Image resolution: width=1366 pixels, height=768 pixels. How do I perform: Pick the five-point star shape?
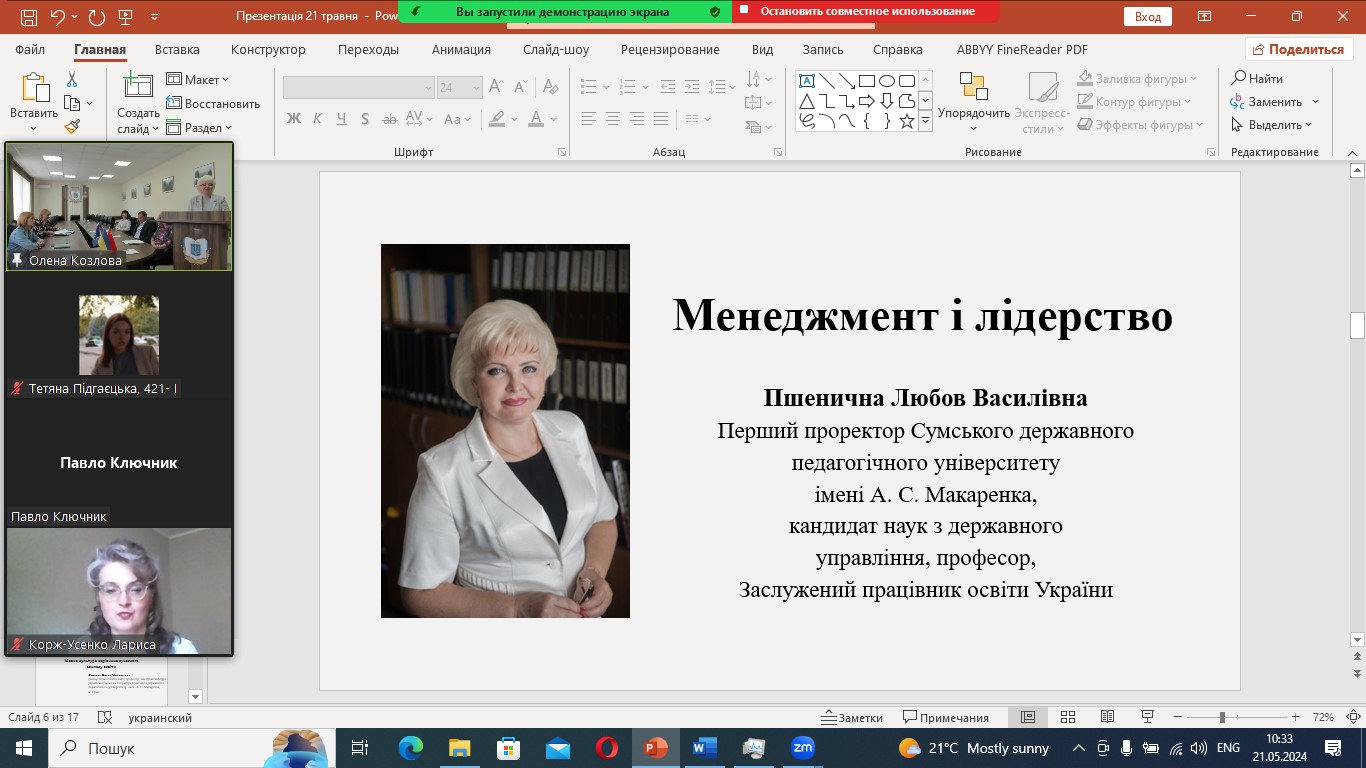click(906, 122)
